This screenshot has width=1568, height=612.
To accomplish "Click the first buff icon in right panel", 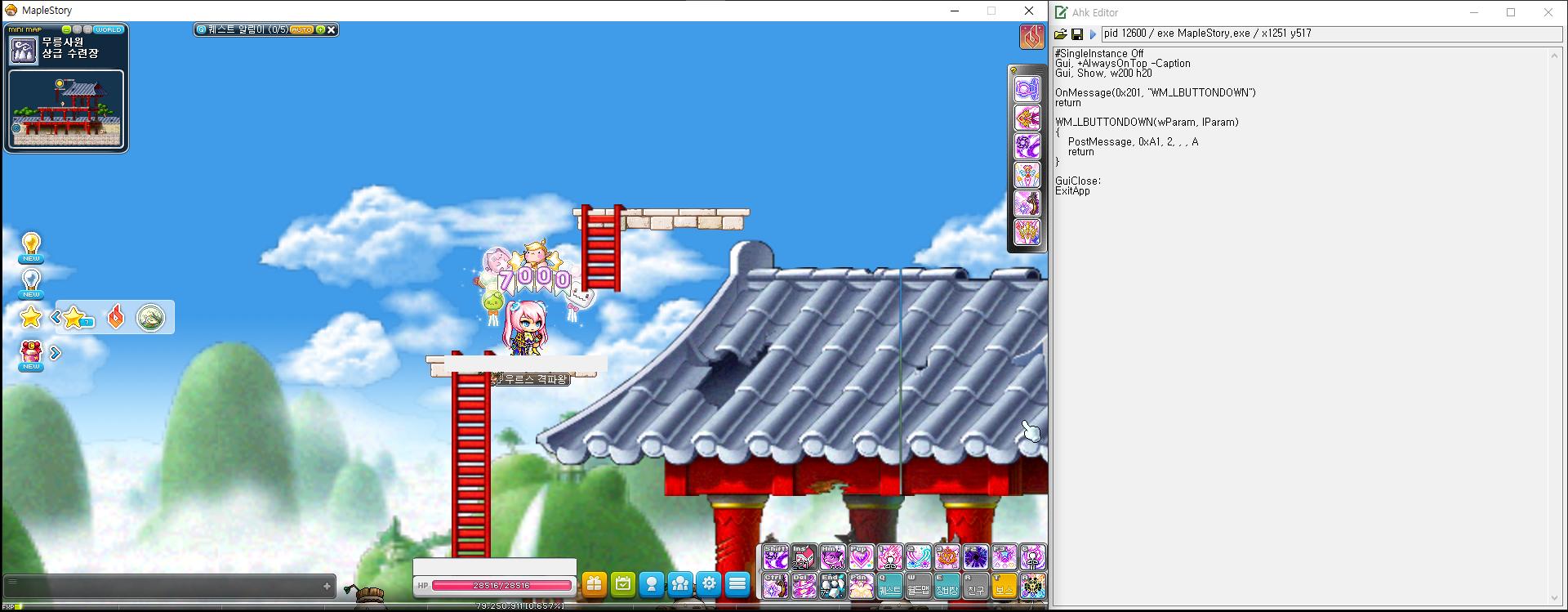I will [x=1027, y=89].
